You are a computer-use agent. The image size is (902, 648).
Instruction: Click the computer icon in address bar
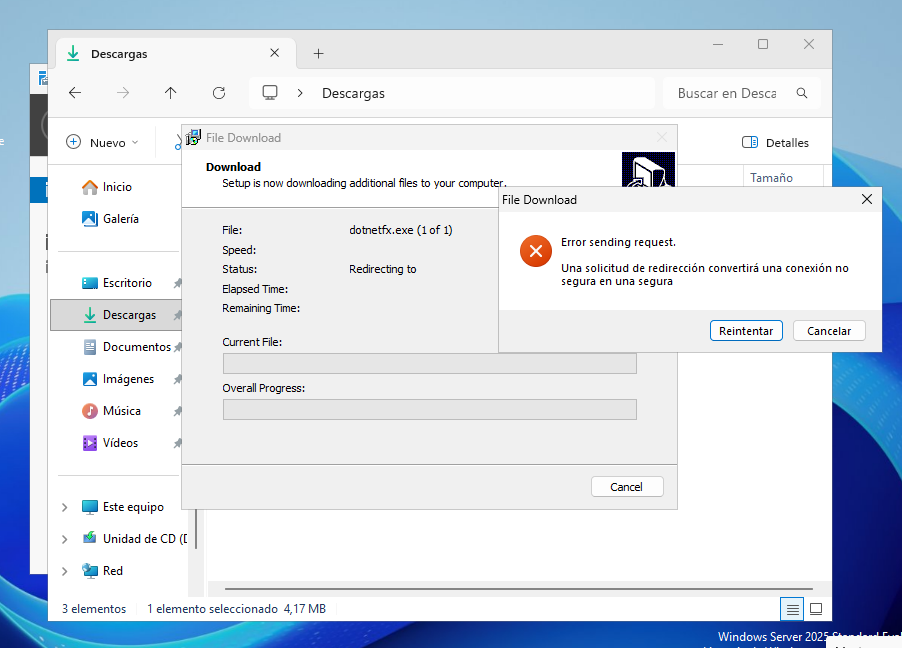click(270, 93)
